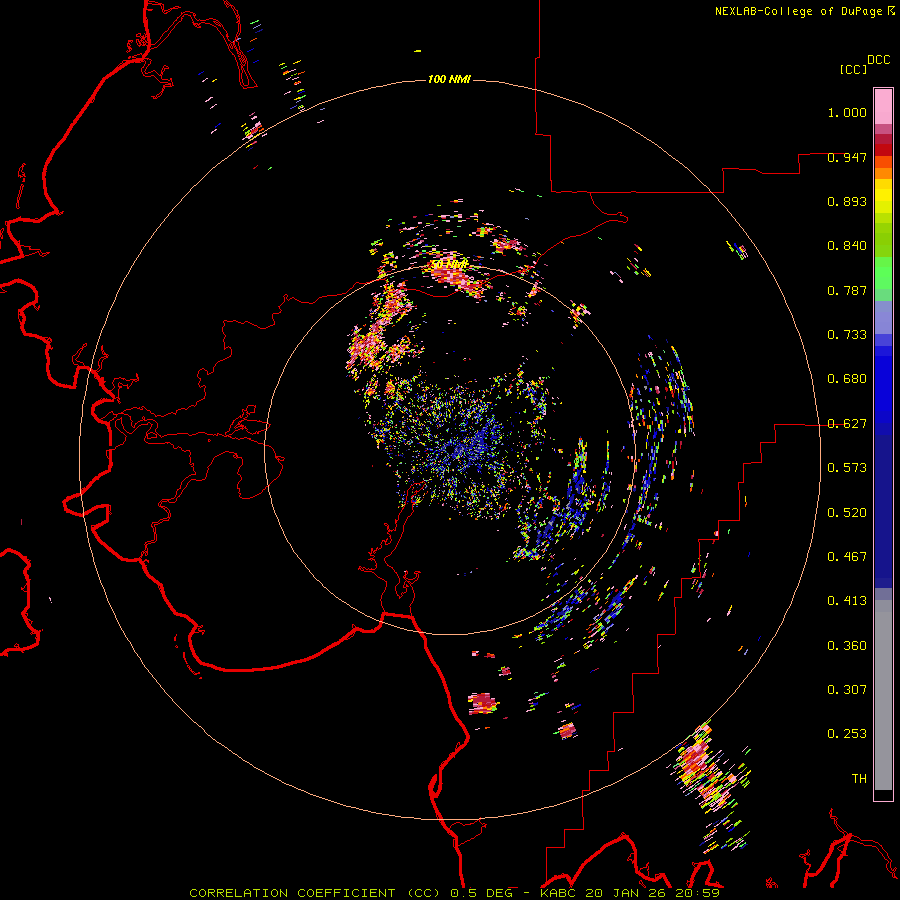Click the 0.947 color scale value

pos(847,157)
